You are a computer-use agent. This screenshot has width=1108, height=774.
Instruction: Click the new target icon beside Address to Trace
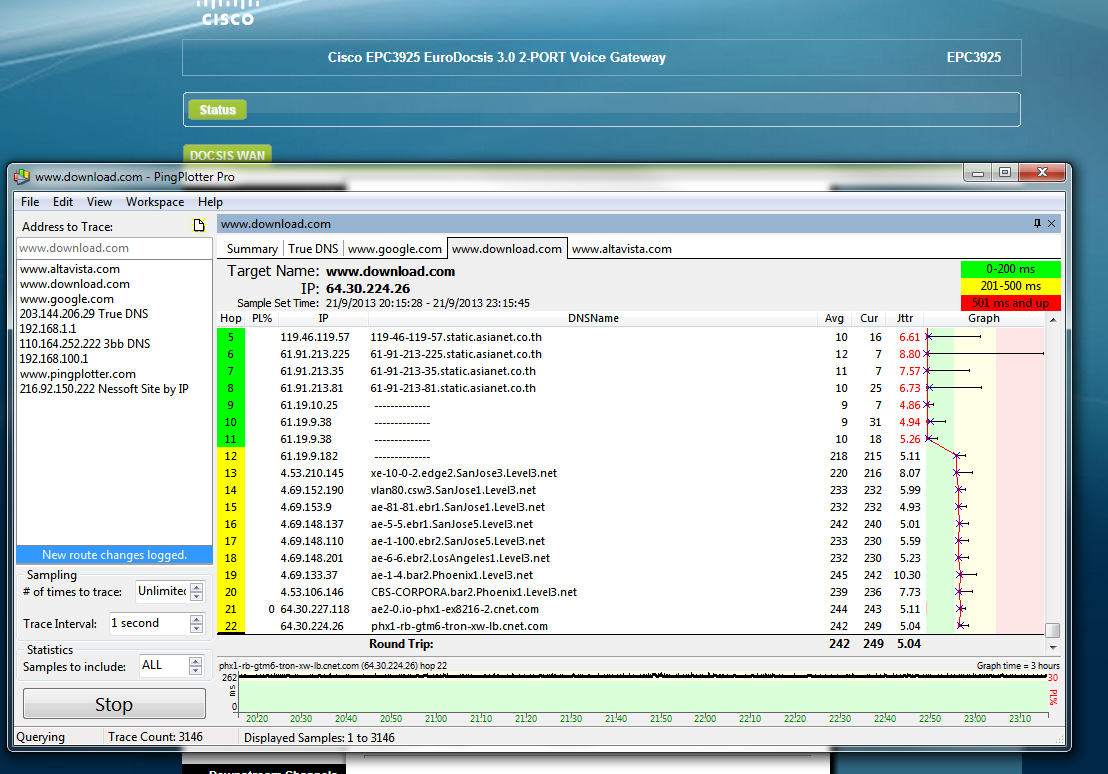tap(199, 226)
